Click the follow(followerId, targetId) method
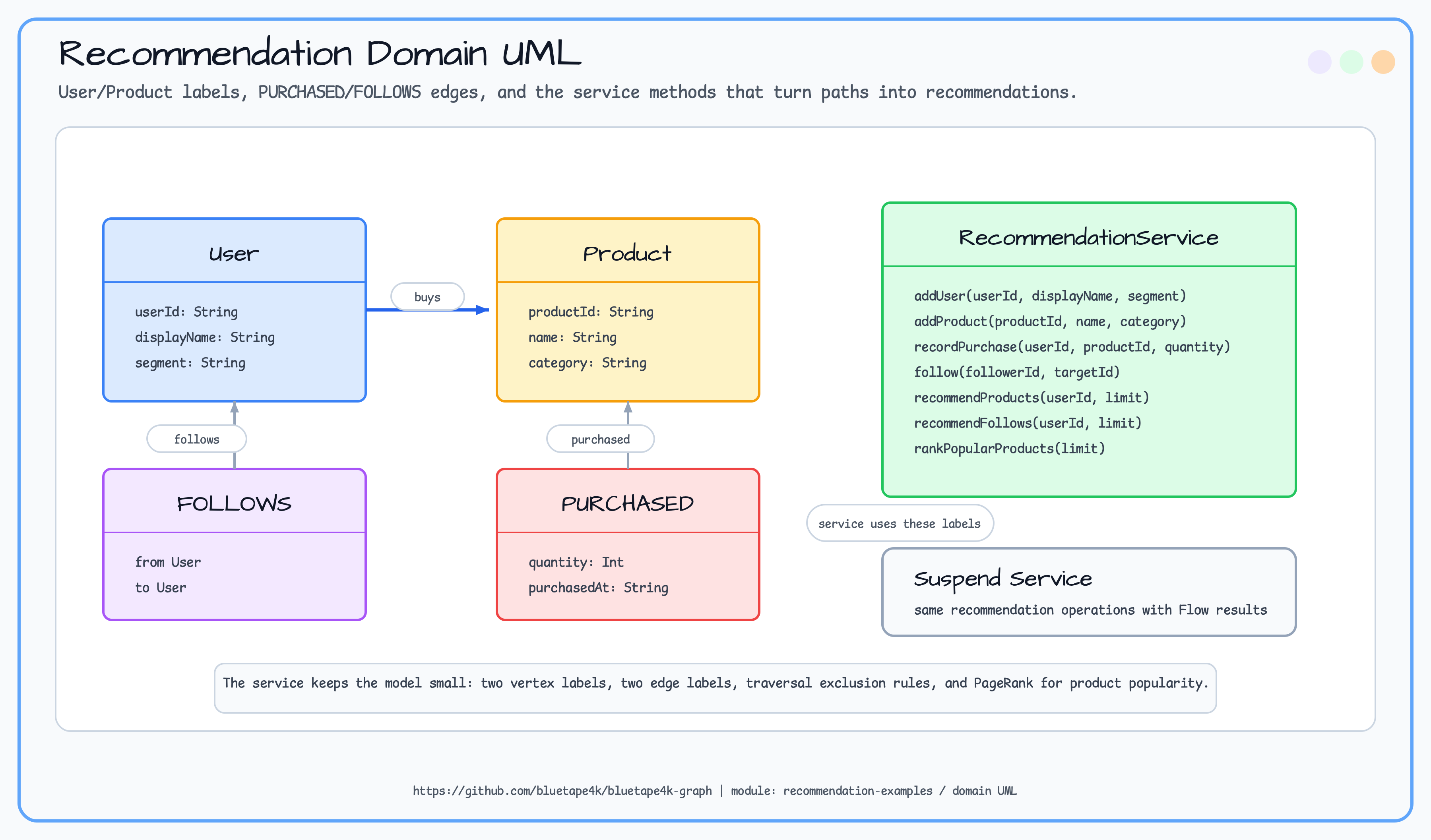1431x840 pixels. [x=1016, y=372]
